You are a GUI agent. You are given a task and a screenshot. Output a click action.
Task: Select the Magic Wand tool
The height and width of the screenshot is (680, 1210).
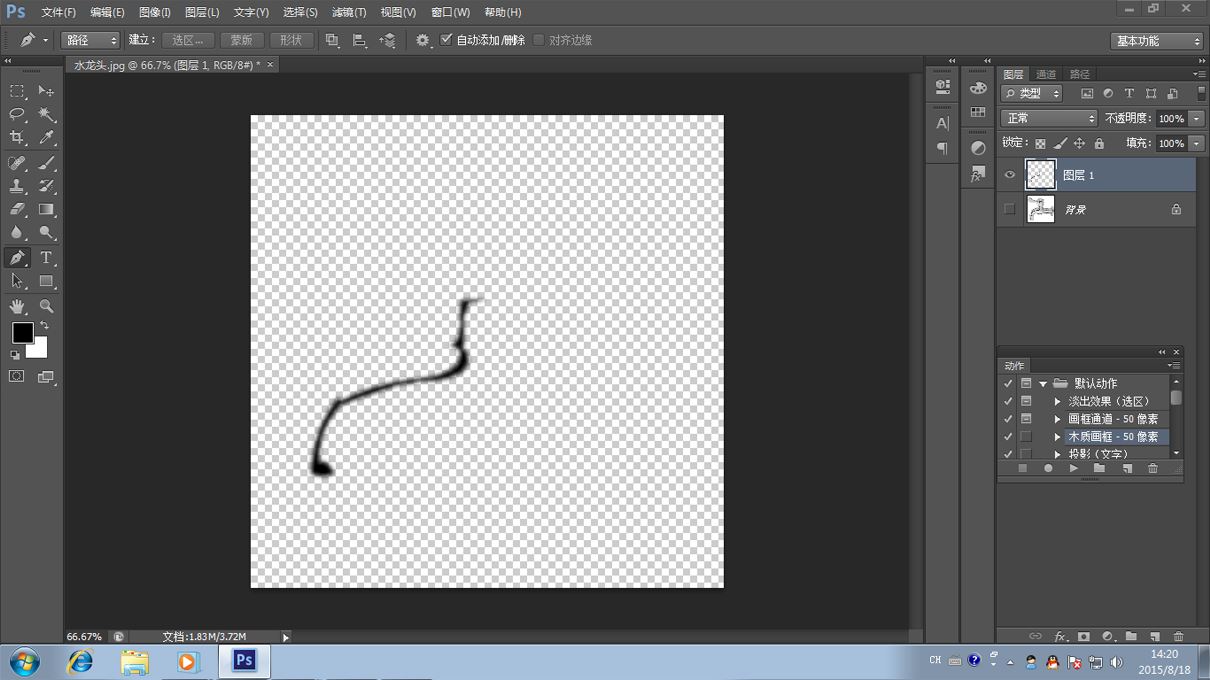[46, 115]
